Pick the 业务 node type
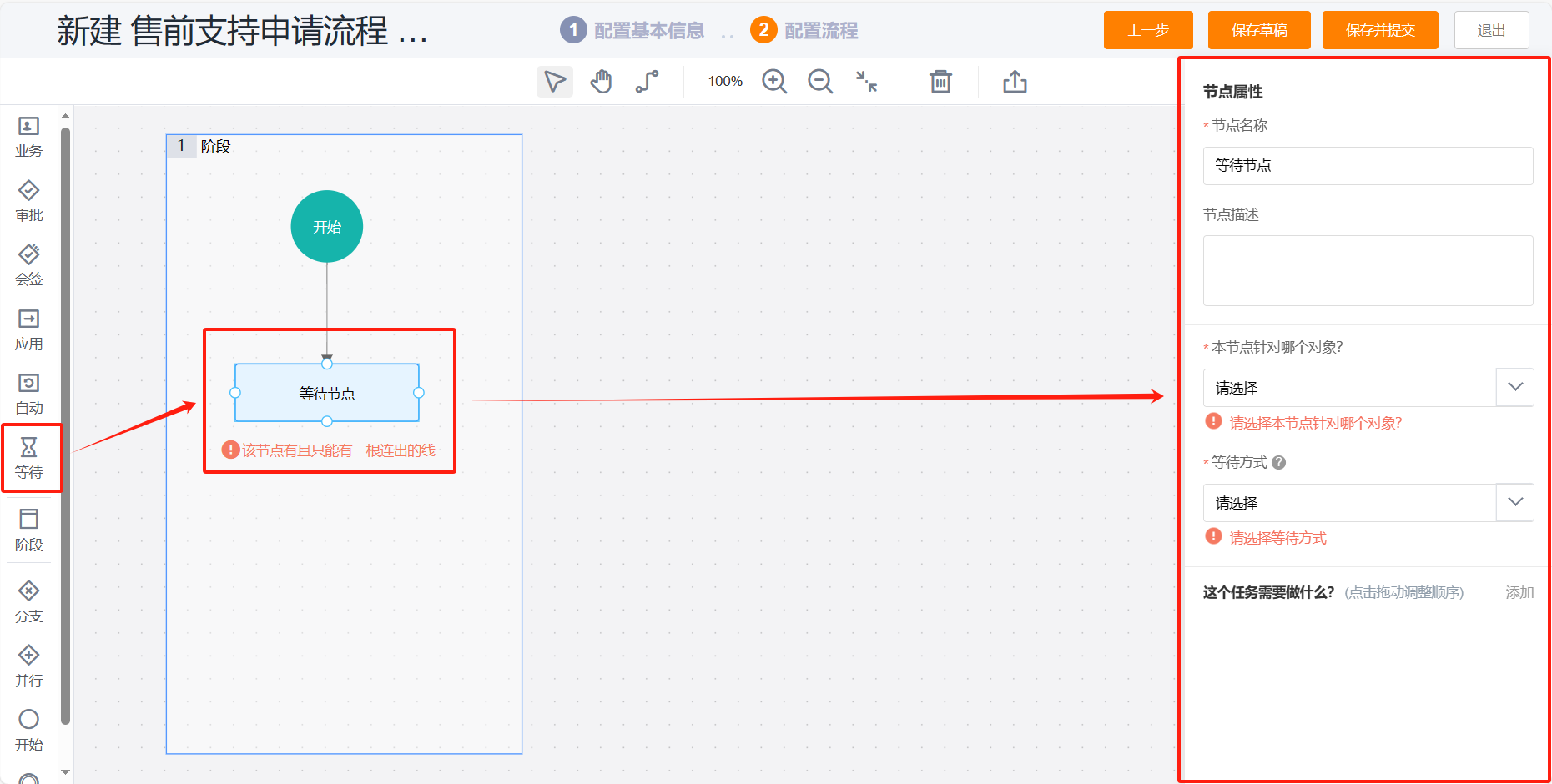This screenshot has height=784, width=1552. point(29,137)
